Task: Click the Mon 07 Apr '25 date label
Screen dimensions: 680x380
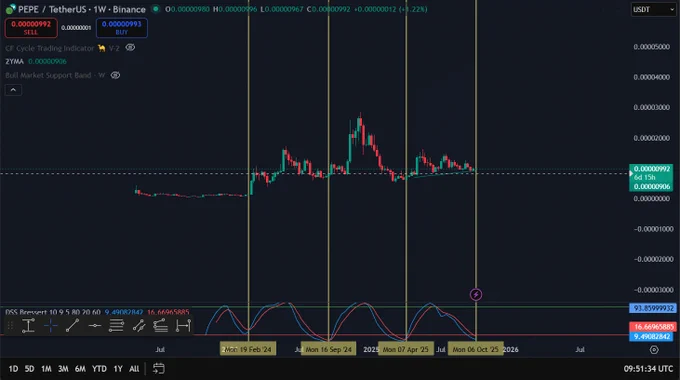Action: [405, 349]
